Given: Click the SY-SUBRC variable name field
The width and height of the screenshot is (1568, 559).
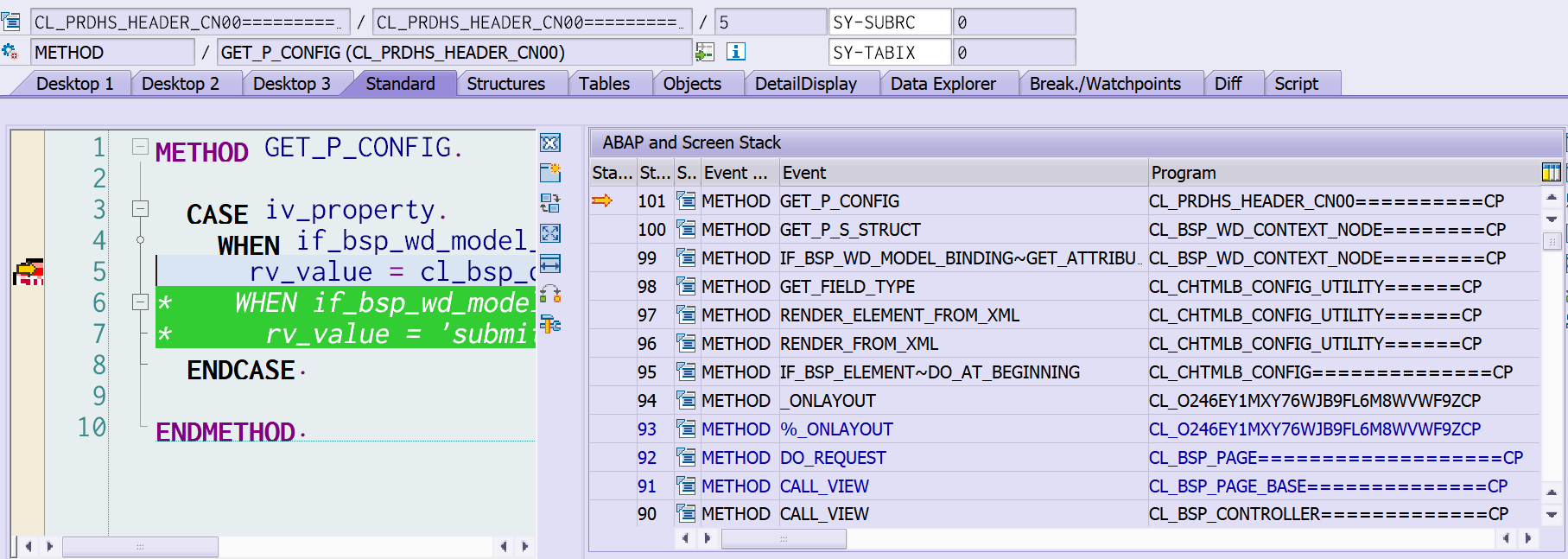Looking at the screenshot, I should coord(888,22).
